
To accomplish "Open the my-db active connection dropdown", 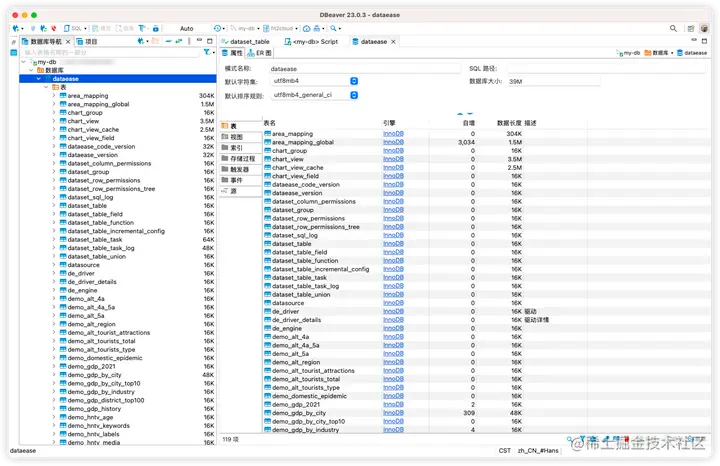I will pyautogui.click(x=245, y=28).
